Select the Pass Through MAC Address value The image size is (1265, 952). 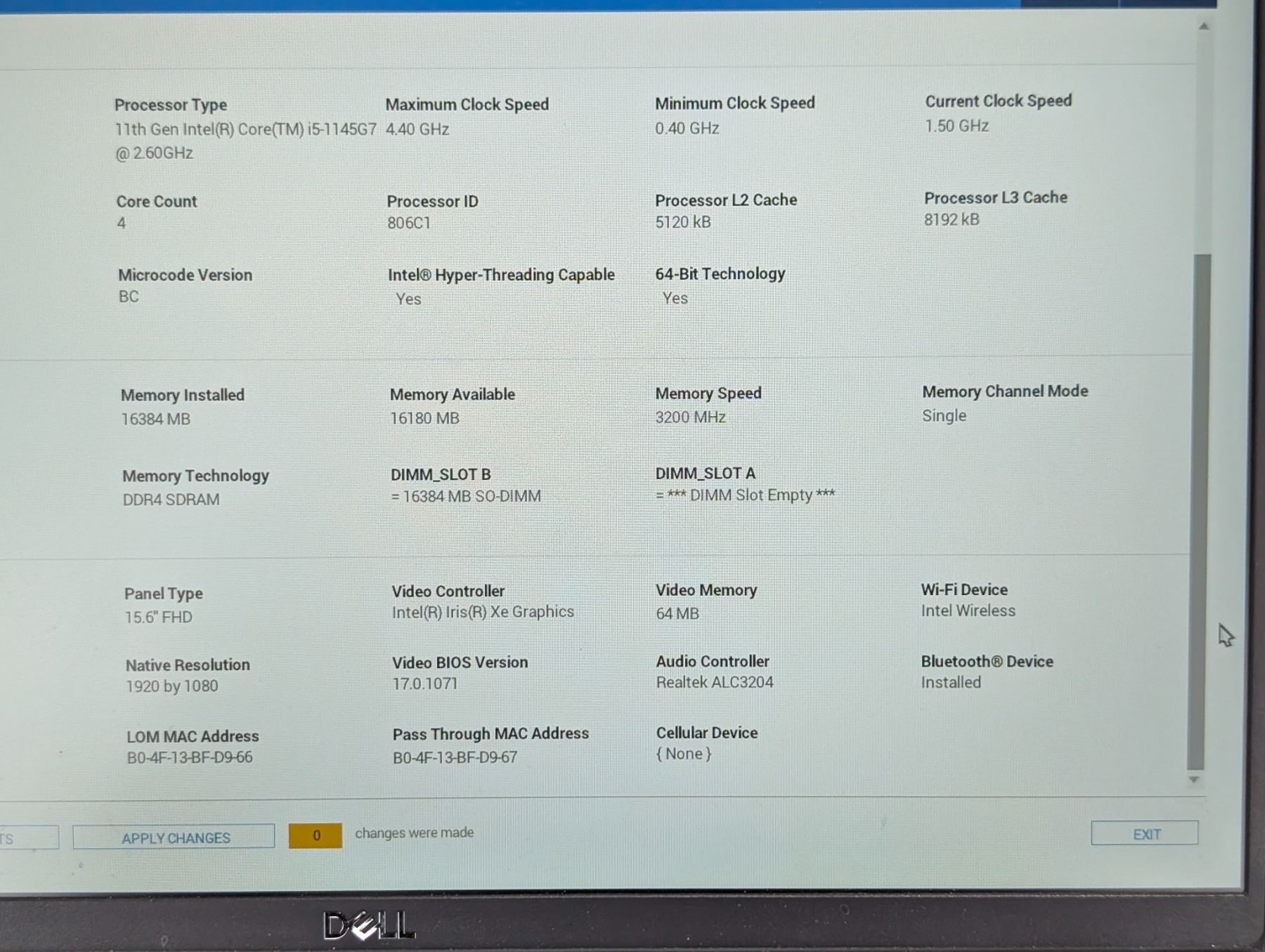click(455, 757)
